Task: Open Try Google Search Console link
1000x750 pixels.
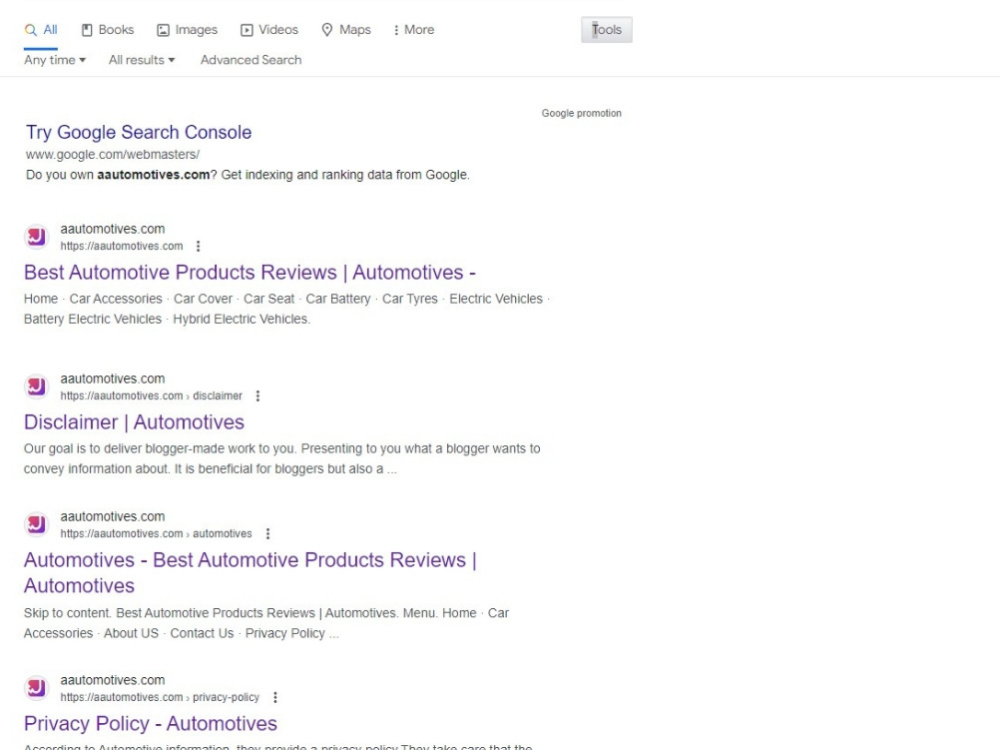Action: coord(138,132)
